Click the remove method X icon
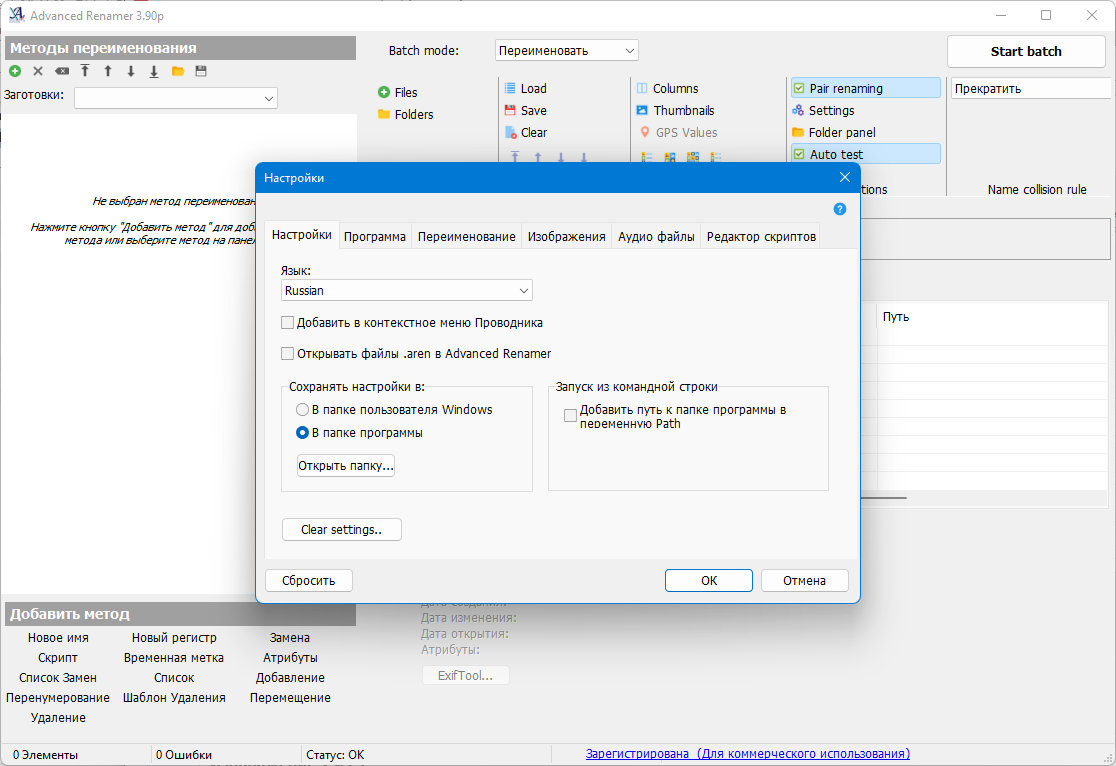Image resolution: width=1116 pixels, height=766 pixels. 38,71
